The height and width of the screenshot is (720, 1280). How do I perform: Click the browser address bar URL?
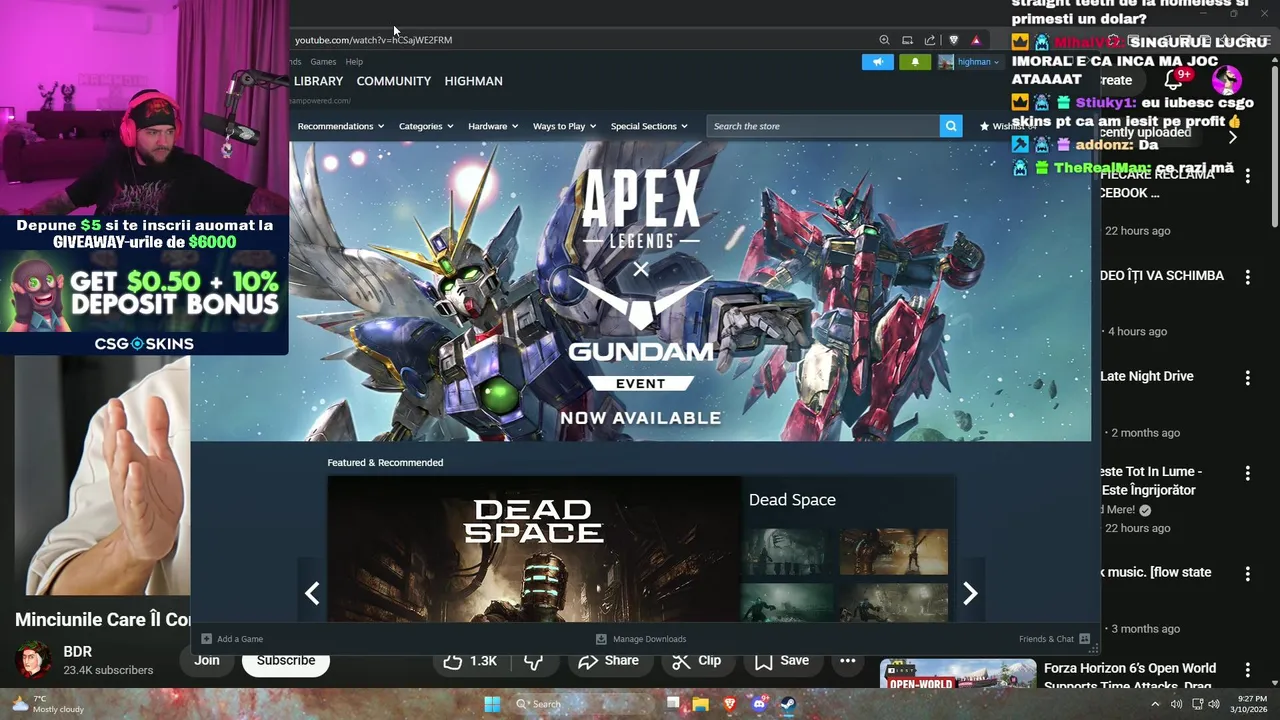click(373, 40)
